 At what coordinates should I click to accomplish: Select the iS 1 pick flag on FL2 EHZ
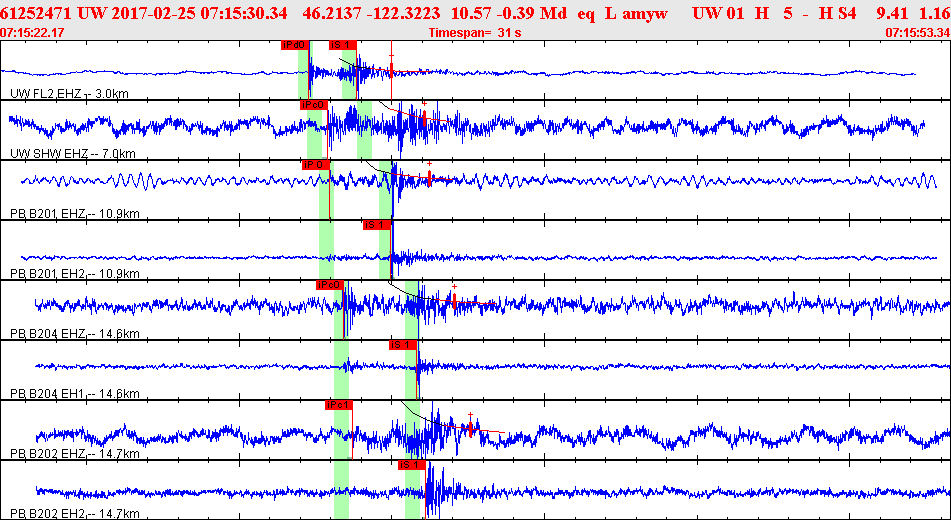[x=343, y=44]
